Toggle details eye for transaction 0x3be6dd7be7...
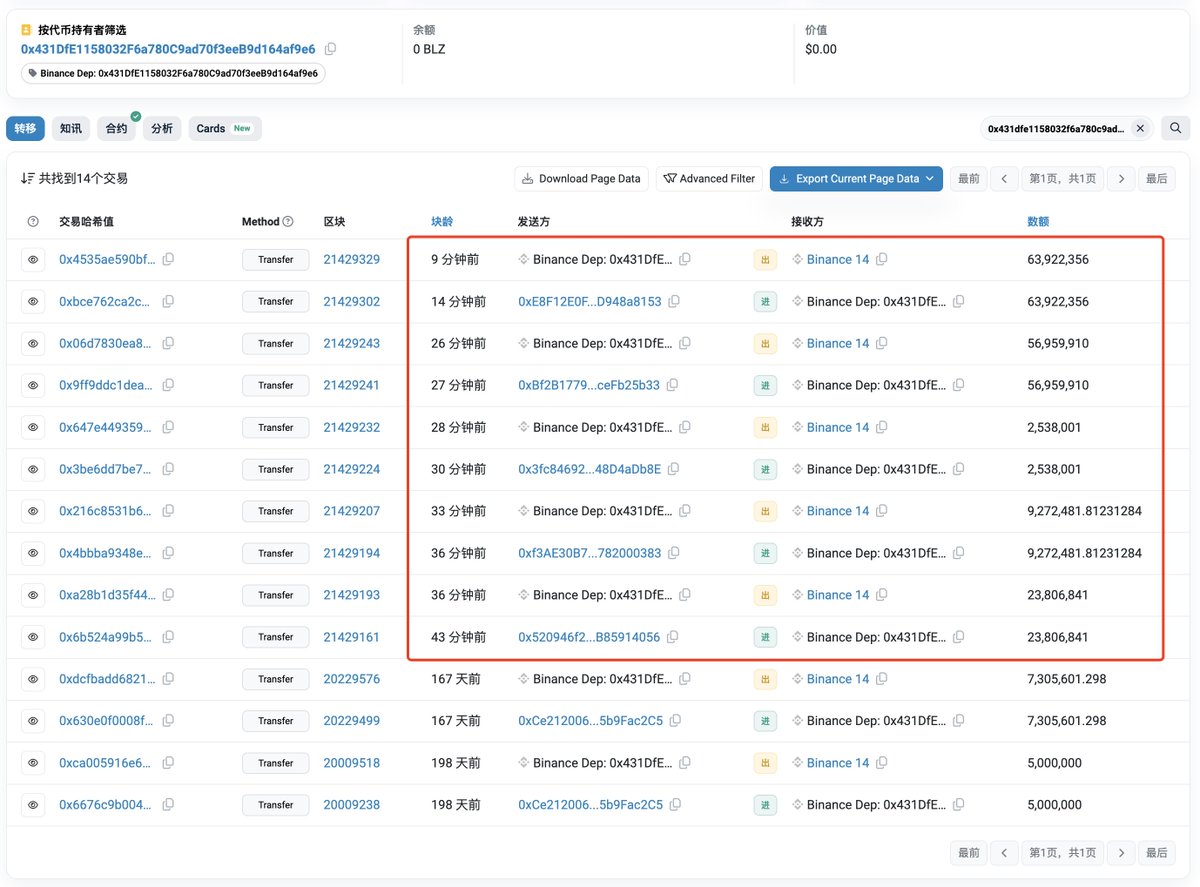Screen dimensions: 1200x887 pos(33,469)
